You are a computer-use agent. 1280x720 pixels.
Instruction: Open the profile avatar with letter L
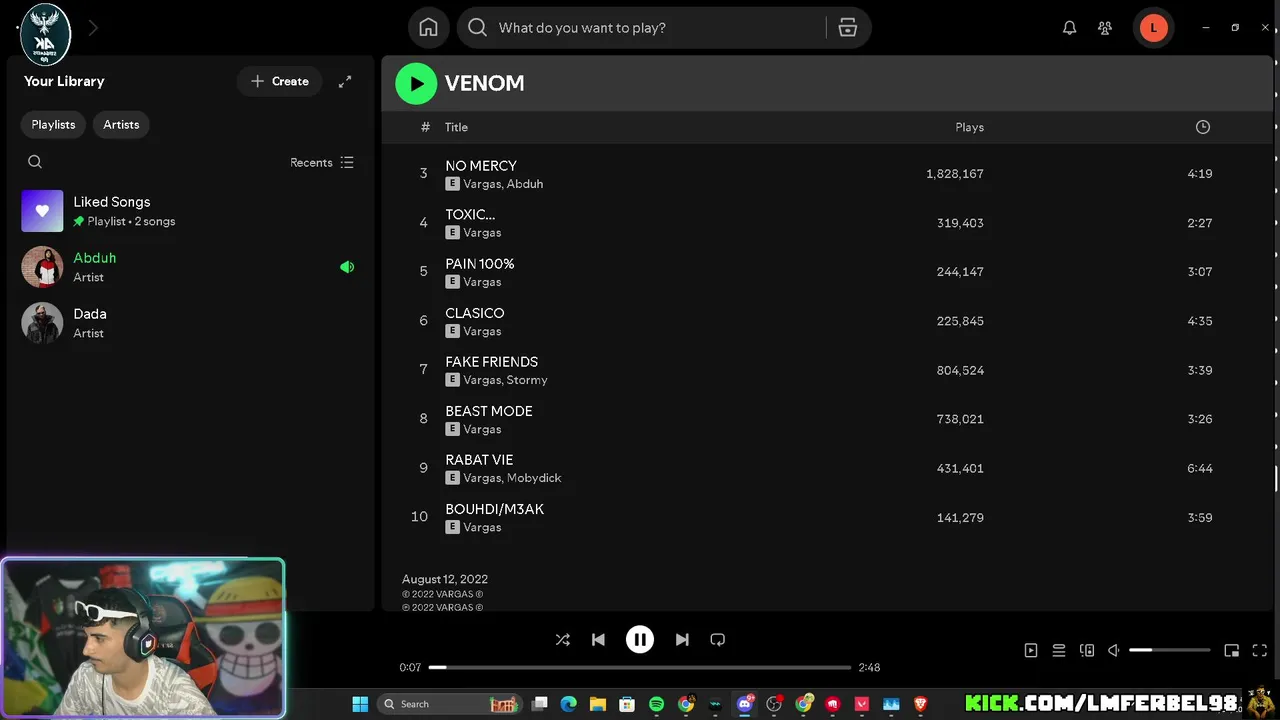point(1153,28)
